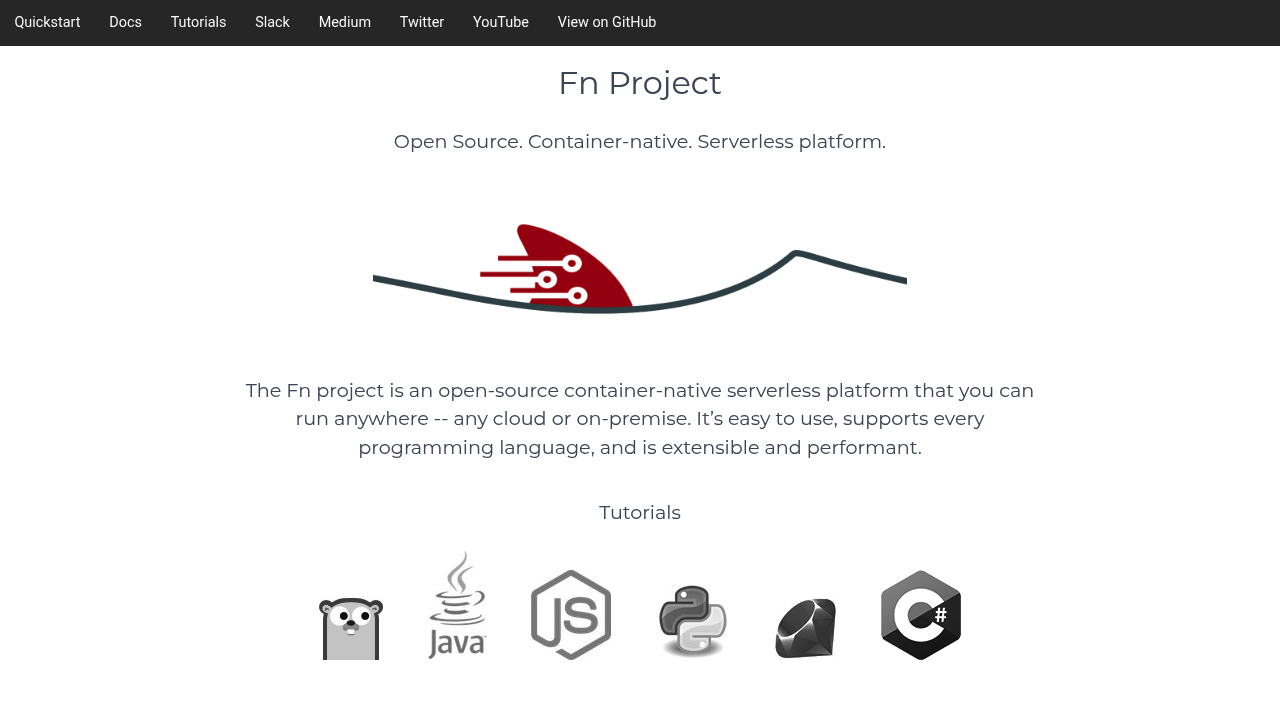The height and width of the screenshot is (720, 1280).
Task: Open the Java tutorial icon
Action: (457, 606)
